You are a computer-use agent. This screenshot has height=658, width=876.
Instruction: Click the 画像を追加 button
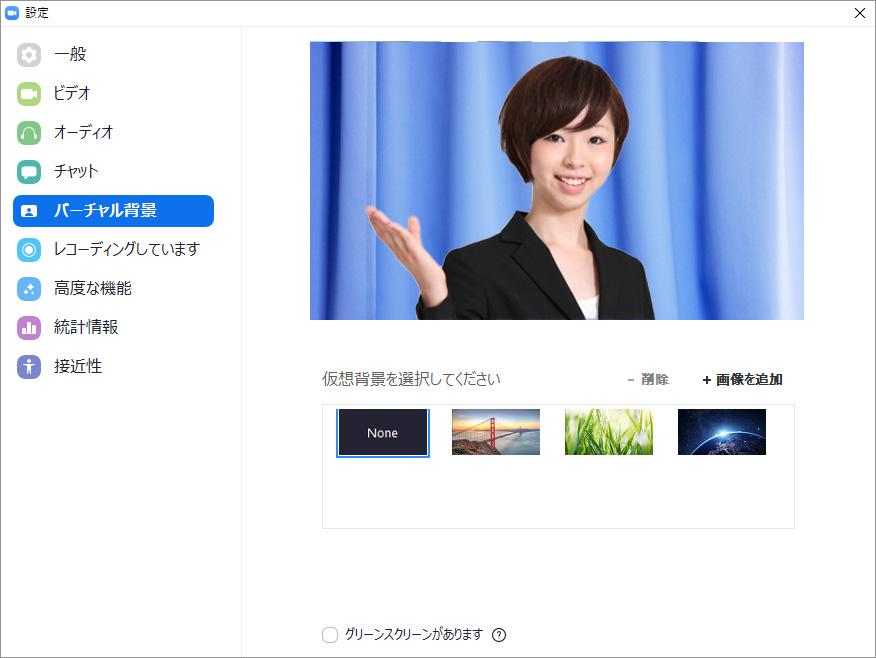[742, 380]
